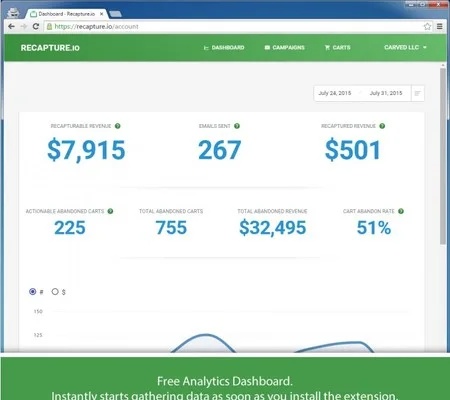Expand the Carved LLC account dropdown

(x=405, y=47)
